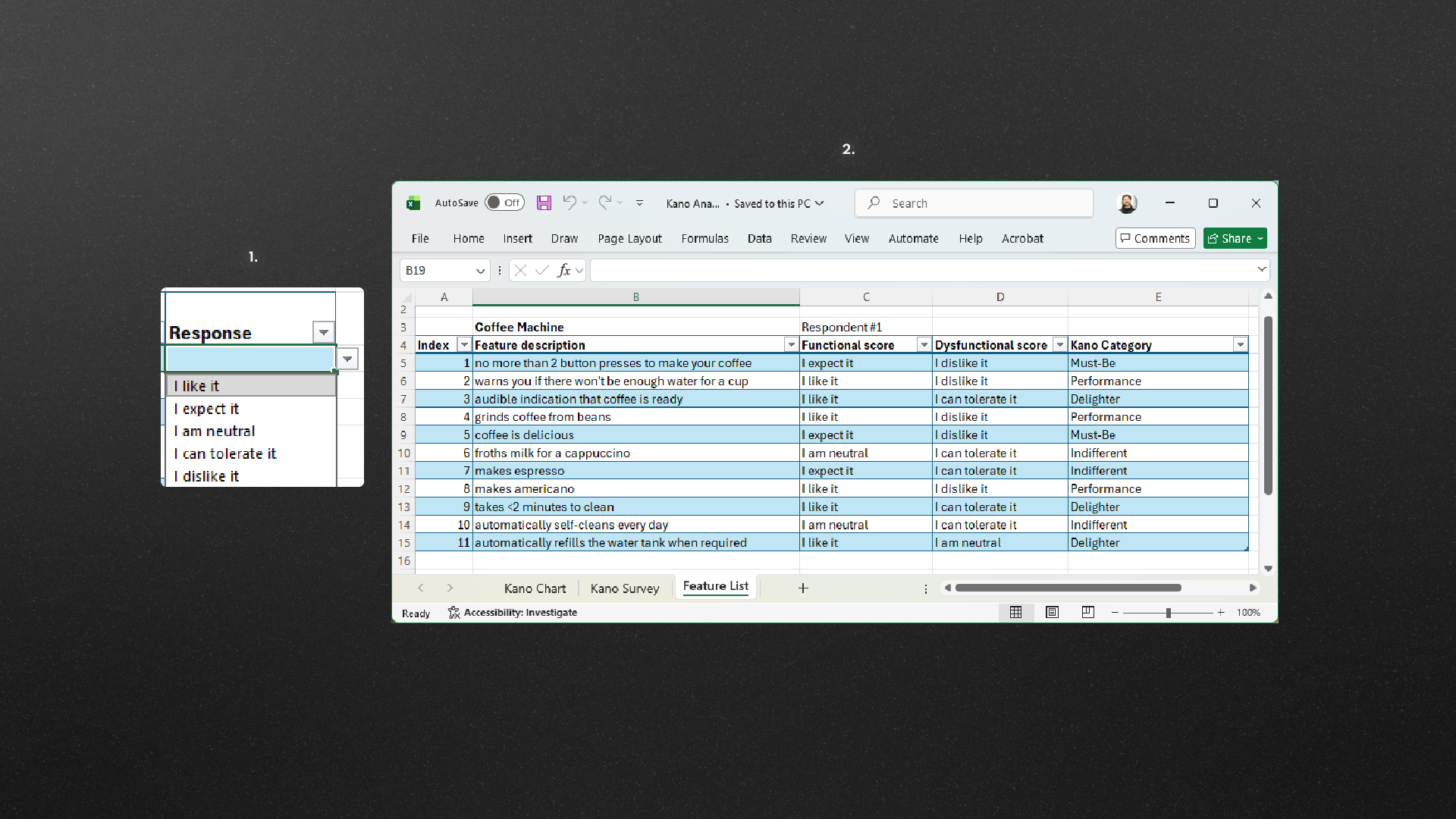1456x819 pixels.
Task: Open the Response dropdown list
Action: pyautogui.click(x=324, y=332)
